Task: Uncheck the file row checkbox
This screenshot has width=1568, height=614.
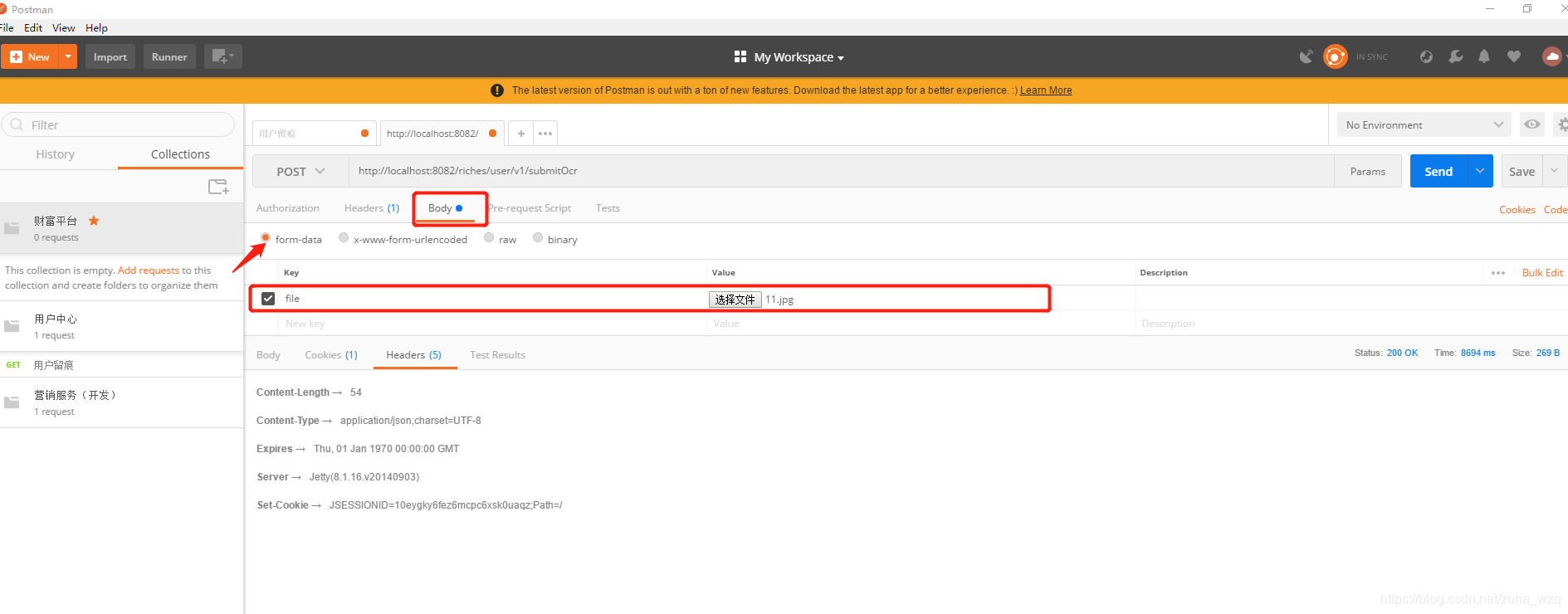Action: pos(268,299)
